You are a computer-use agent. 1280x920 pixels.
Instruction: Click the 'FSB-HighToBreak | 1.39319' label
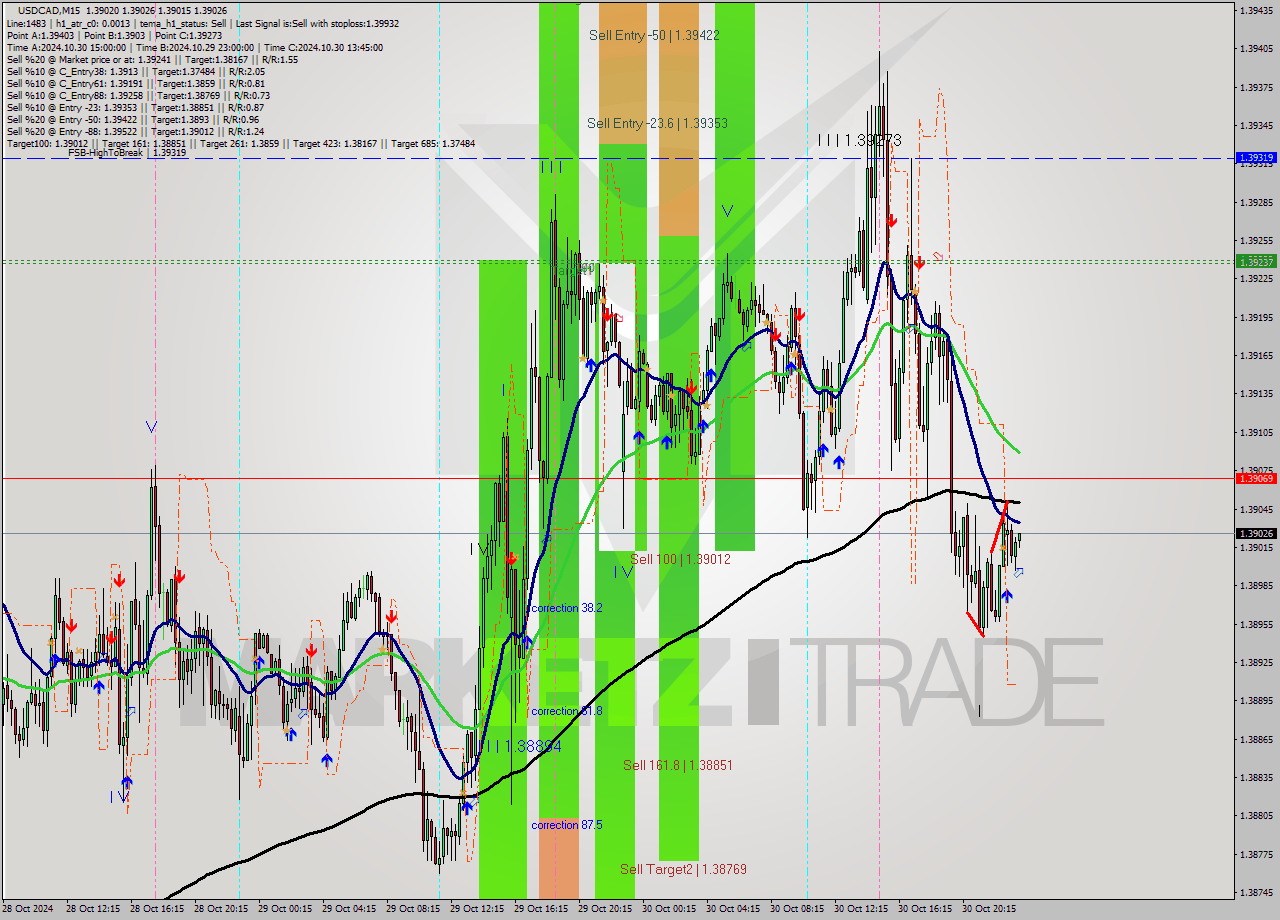tap(127, 152)
